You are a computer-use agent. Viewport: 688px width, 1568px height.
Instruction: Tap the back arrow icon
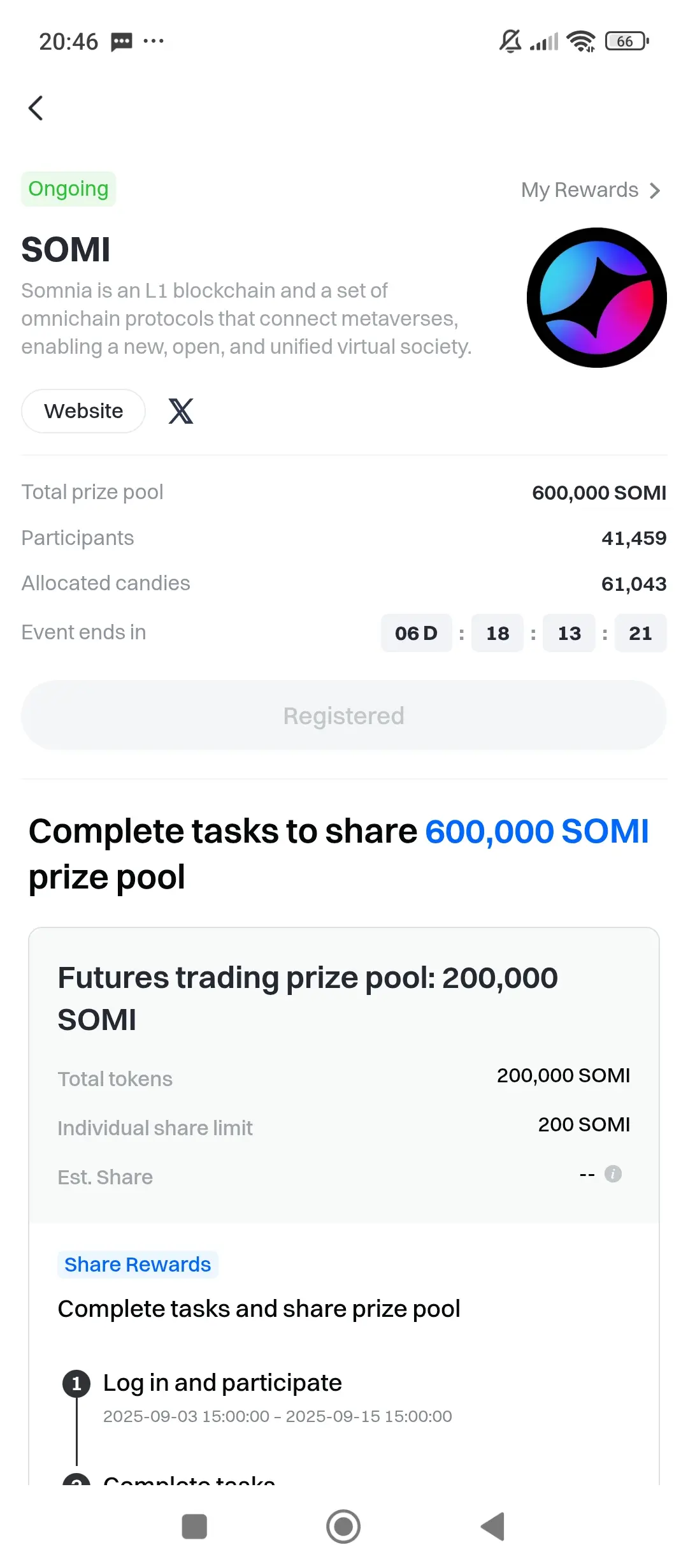click(36, 108)
